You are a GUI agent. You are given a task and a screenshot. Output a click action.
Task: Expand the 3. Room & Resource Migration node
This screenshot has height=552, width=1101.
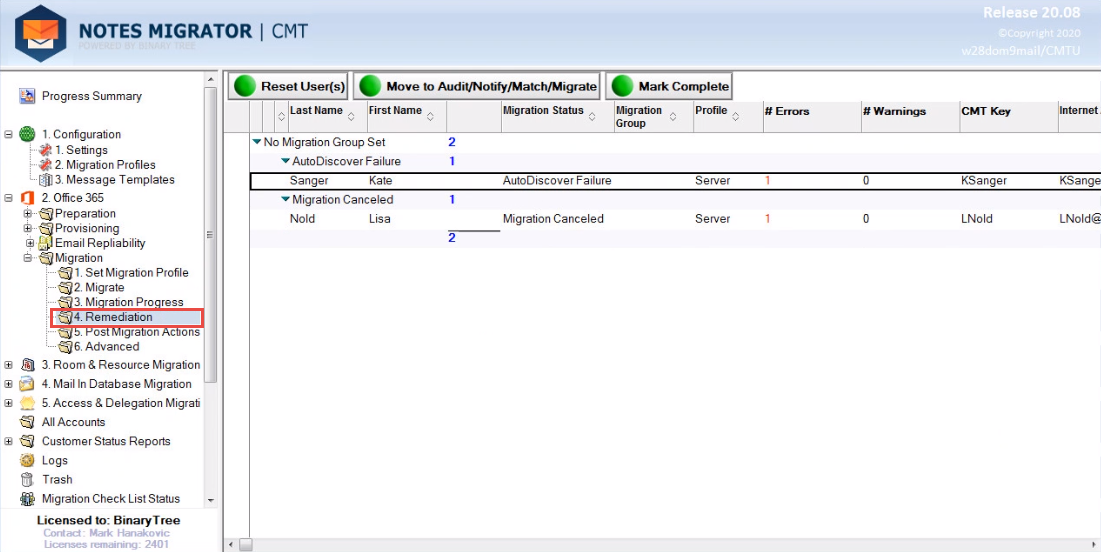pyautogui.click(x=8, y=365)
